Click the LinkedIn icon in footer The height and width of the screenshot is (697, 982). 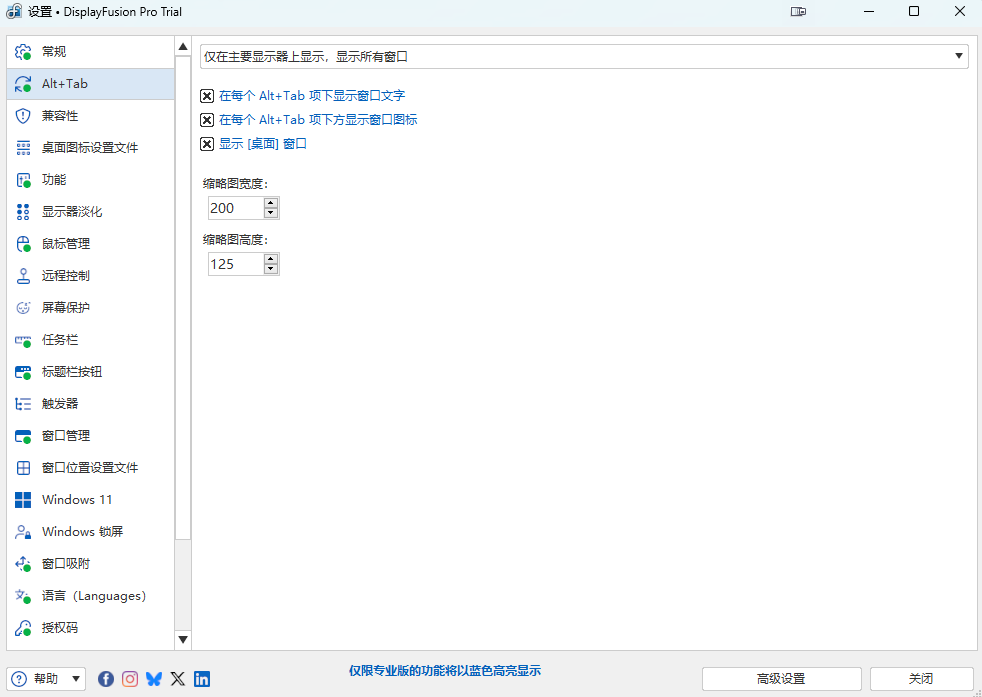click(x=202, y=679)
